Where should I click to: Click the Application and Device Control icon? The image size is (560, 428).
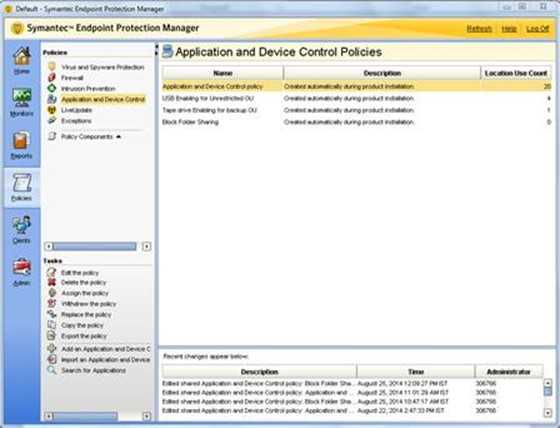coord(52,99)
